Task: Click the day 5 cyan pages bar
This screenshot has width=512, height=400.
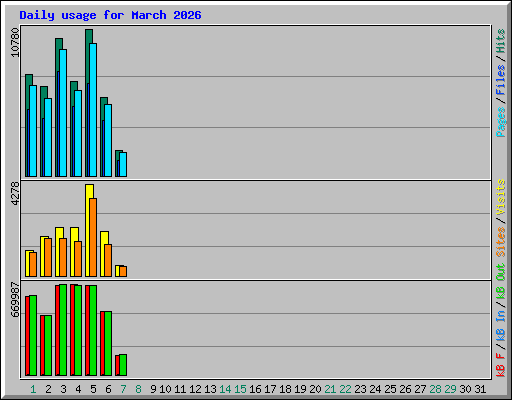Action: coord(93,110)
